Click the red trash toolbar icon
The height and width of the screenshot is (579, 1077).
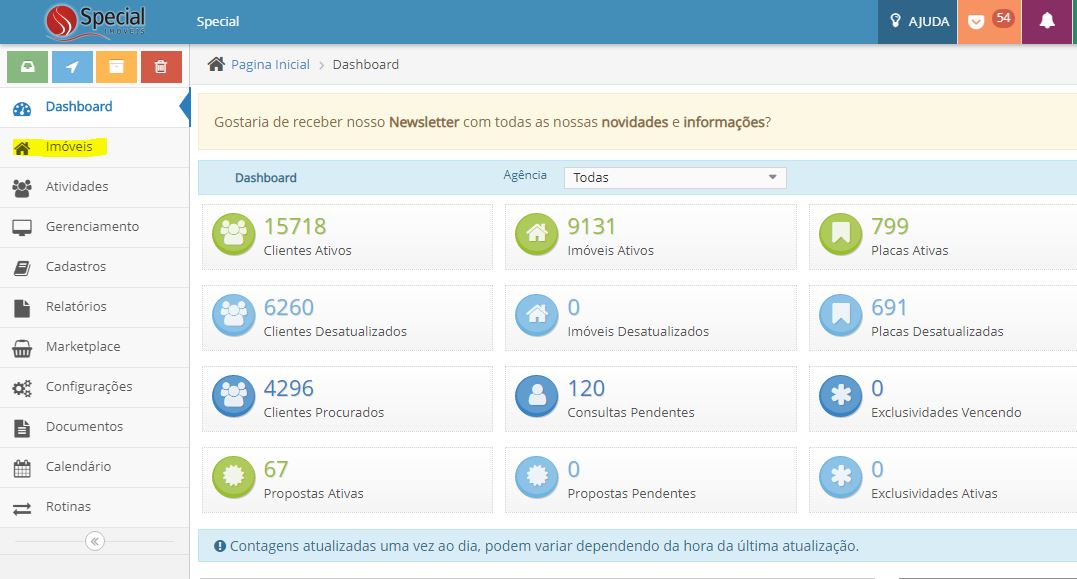(x=160, y=66)
